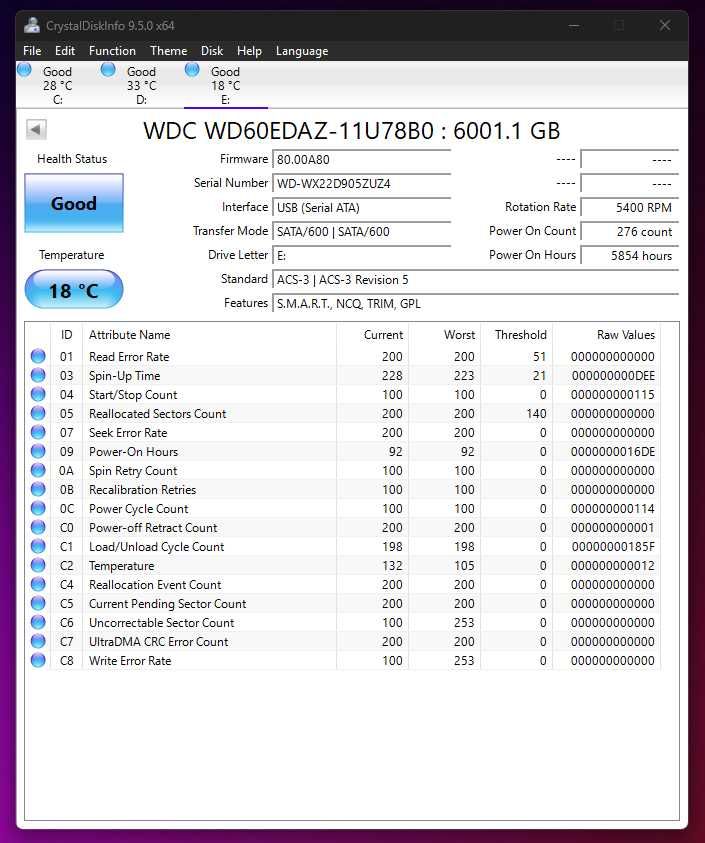The height and width of the screenshot is (843, 705).
Task: Click the Load/Unload Cycle Count attribute name
Action: [x=156, y=547]
